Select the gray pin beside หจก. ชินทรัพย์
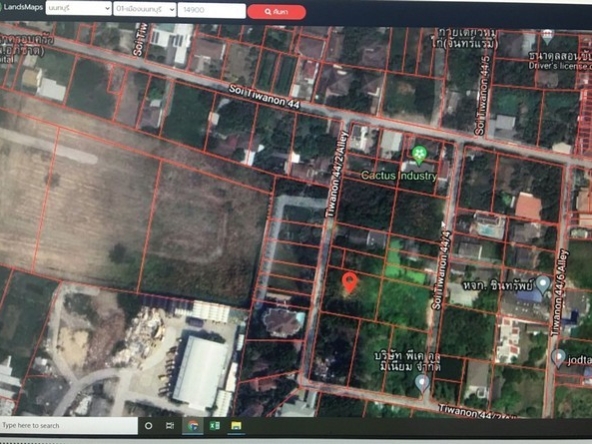Image resolution: width=592 pixels, height=444 pixels. tap(543, 284)
